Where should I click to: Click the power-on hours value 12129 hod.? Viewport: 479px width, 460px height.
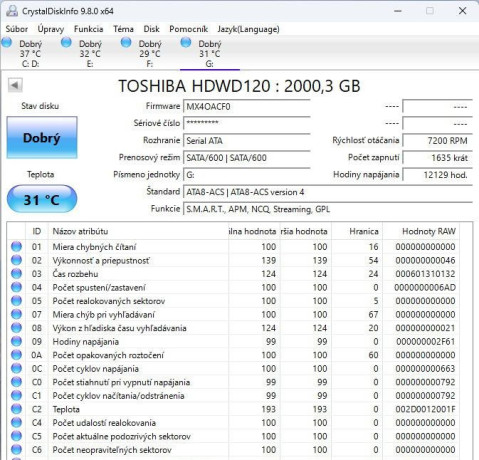(437, 175)
